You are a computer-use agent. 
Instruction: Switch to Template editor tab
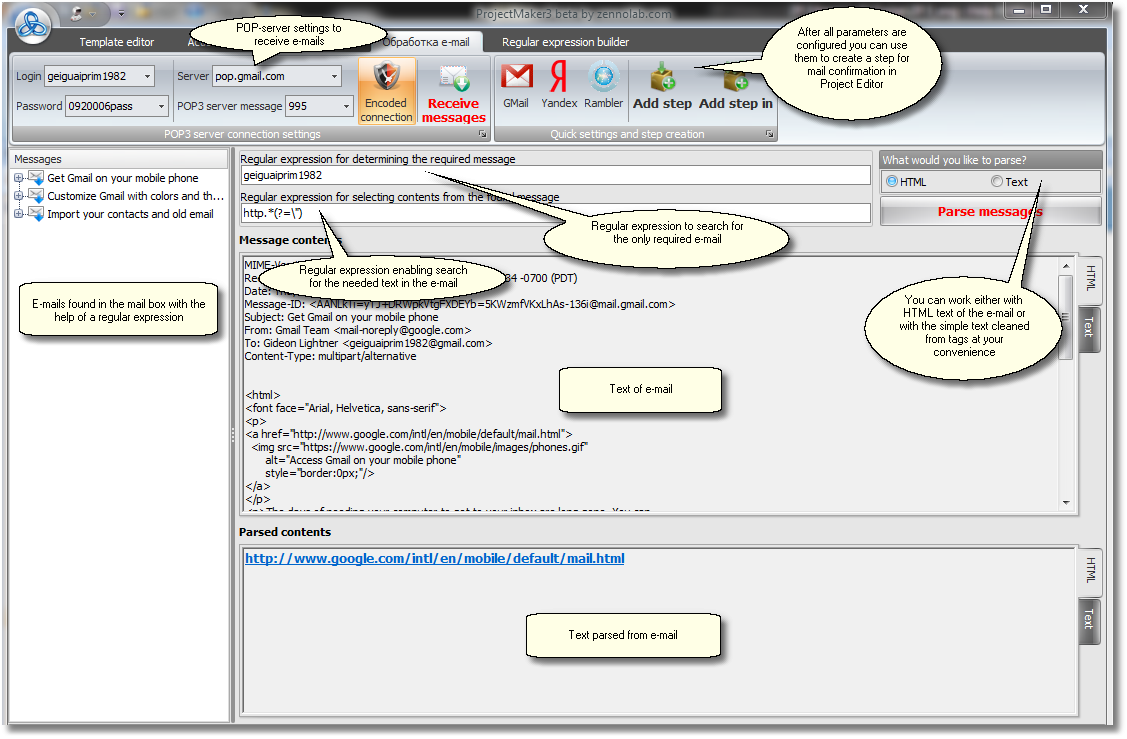click(117, 42)
